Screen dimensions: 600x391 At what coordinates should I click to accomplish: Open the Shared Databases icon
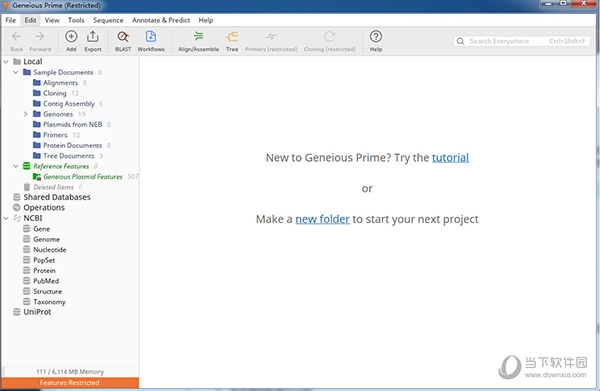tap(16, 197)
